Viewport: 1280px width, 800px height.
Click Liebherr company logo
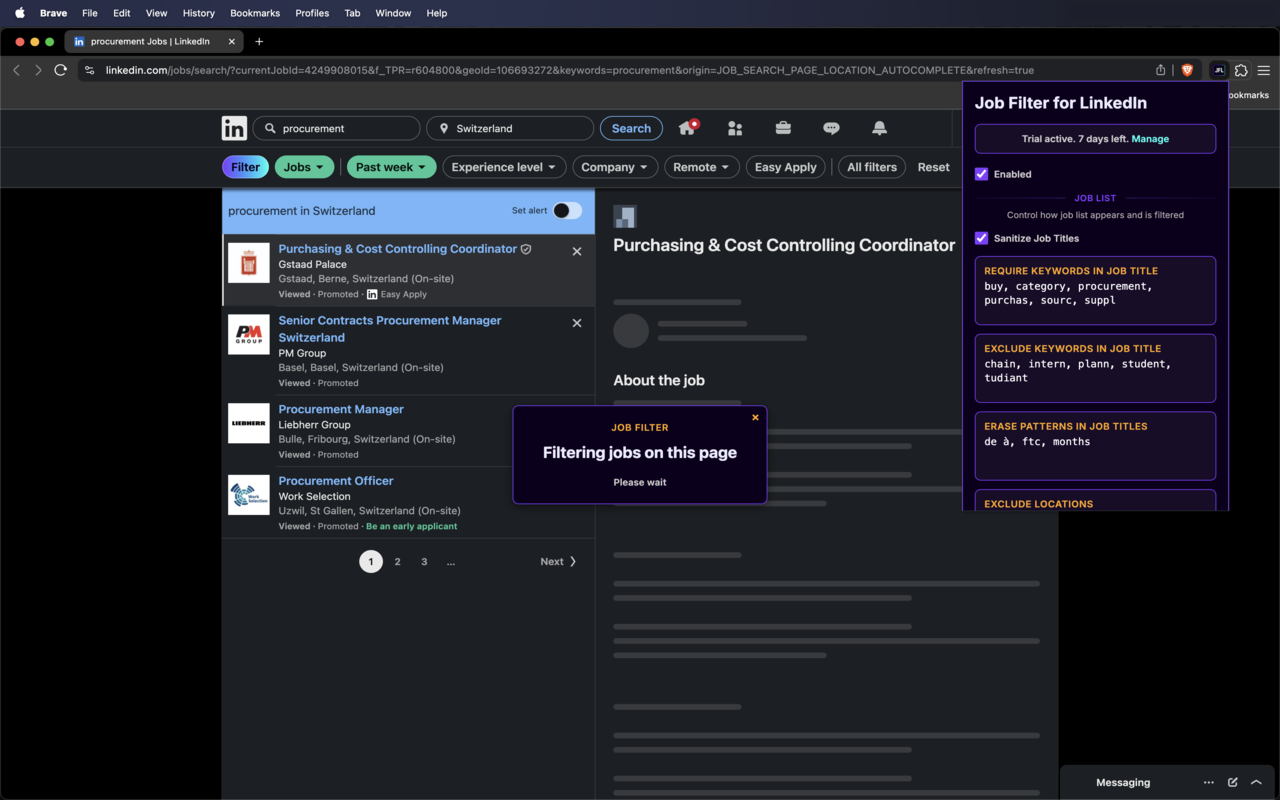pos(249,423)
